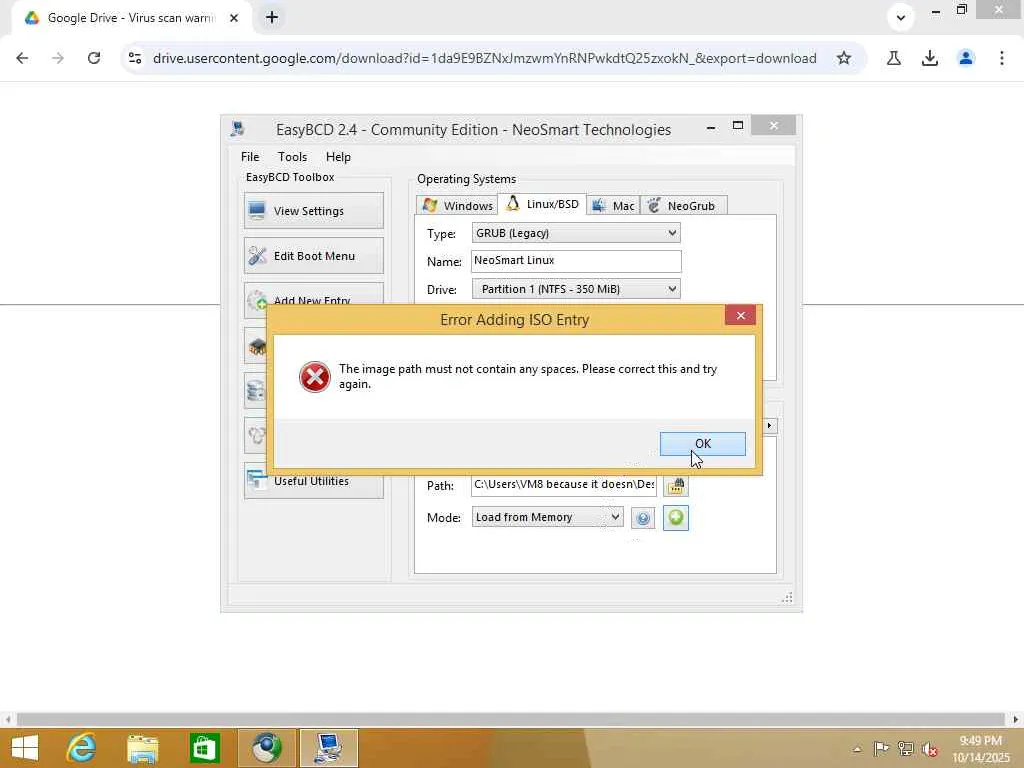Open File Explorer from the taskbar
This screenshot has width=1024, height=768.
(142, 748)
